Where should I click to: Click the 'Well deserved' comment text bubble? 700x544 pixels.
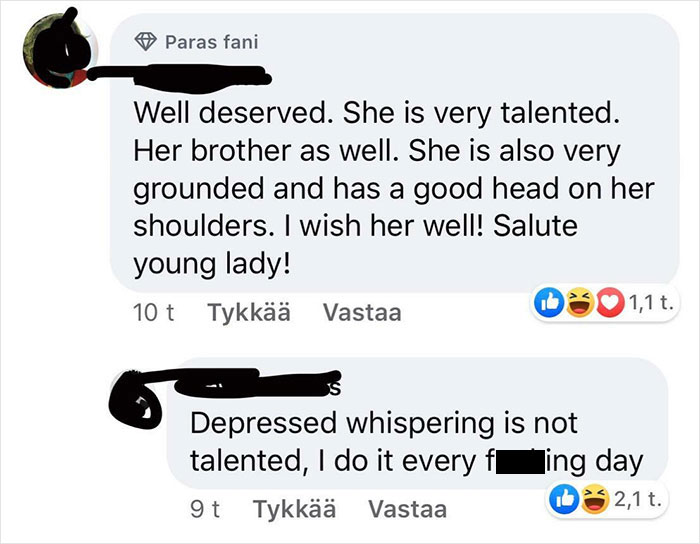tap(395, 153)
